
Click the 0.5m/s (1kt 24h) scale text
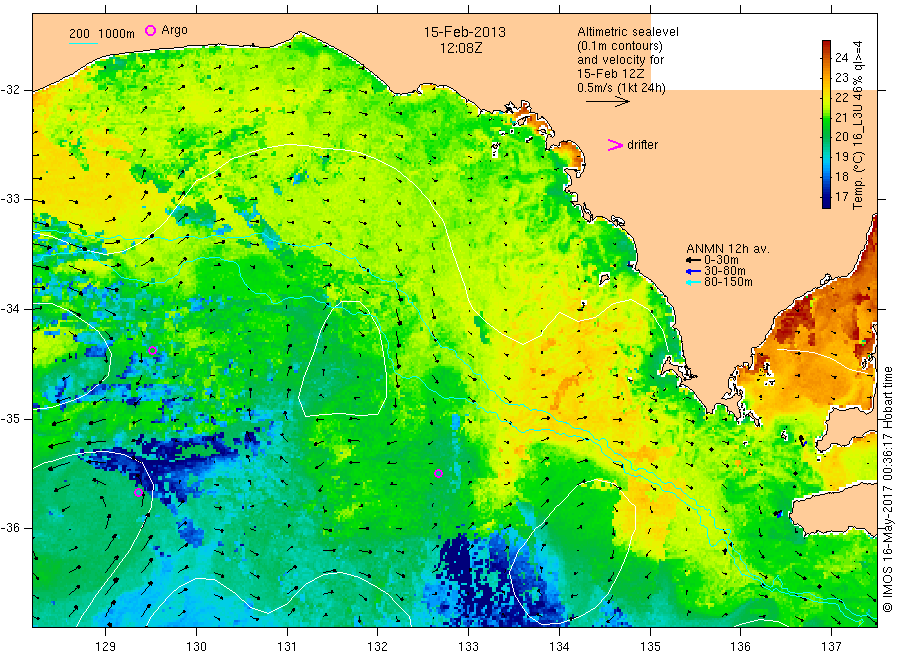[621, 88]
